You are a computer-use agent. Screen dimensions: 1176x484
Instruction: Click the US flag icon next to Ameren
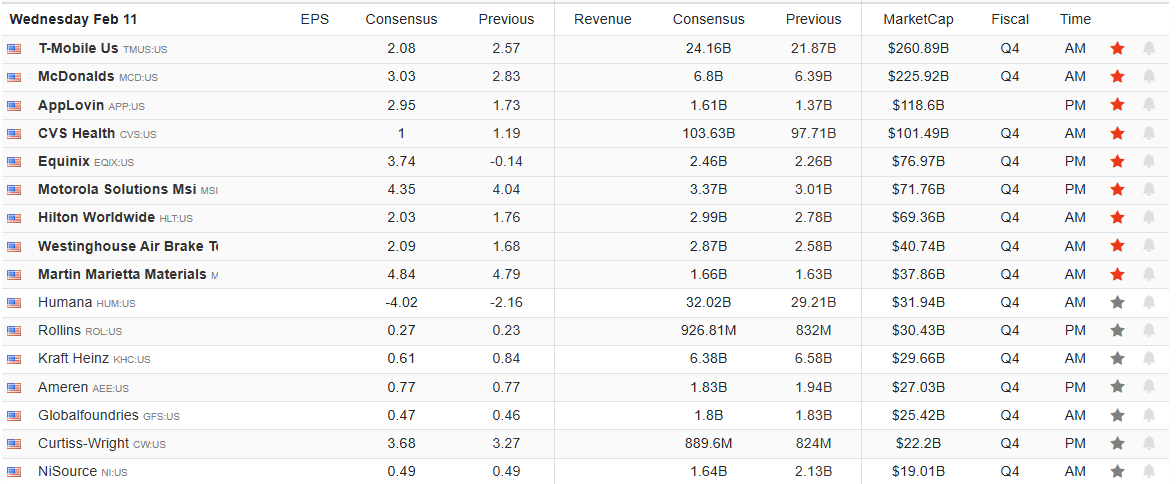pos(14,387)
